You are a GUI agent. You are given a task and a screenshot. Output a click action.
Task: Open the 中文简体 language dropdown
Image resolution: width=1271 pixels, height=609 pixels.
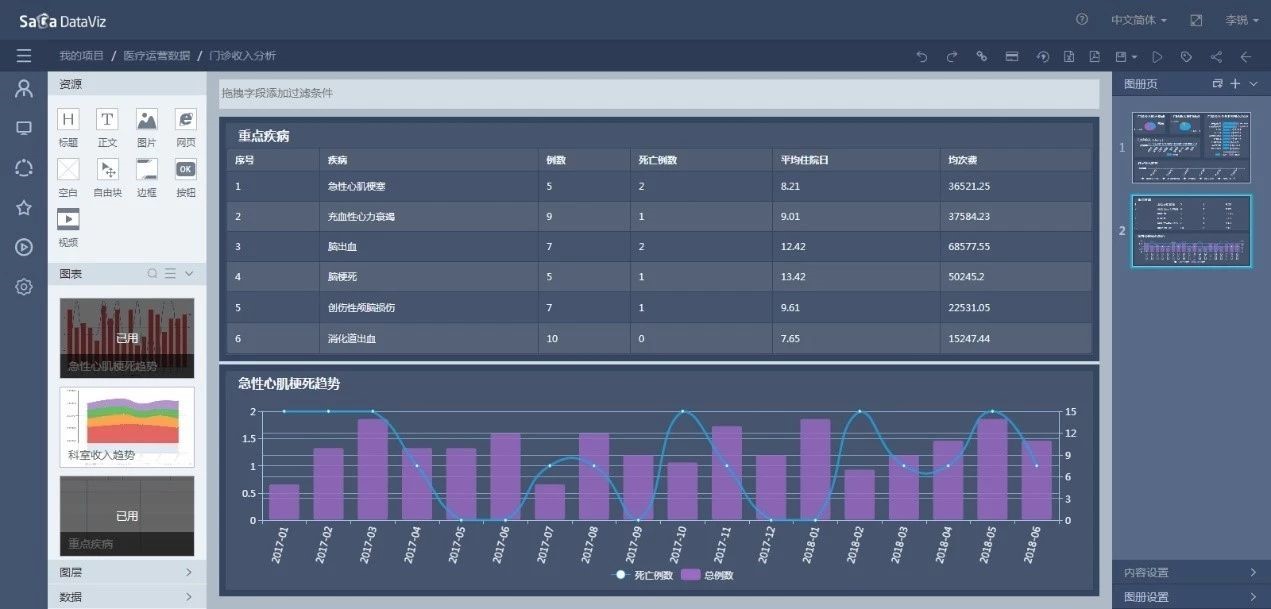pyautogui.click(x=1138, y=20)
